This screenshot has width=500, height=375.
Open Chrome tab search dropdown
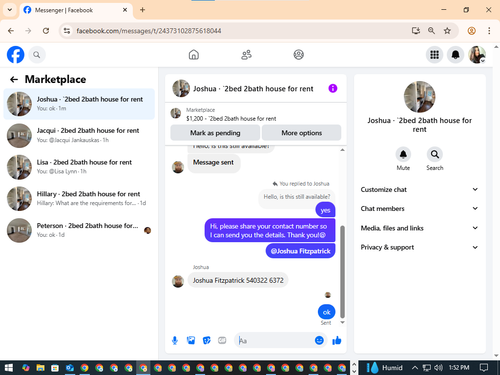pos(10,10)
